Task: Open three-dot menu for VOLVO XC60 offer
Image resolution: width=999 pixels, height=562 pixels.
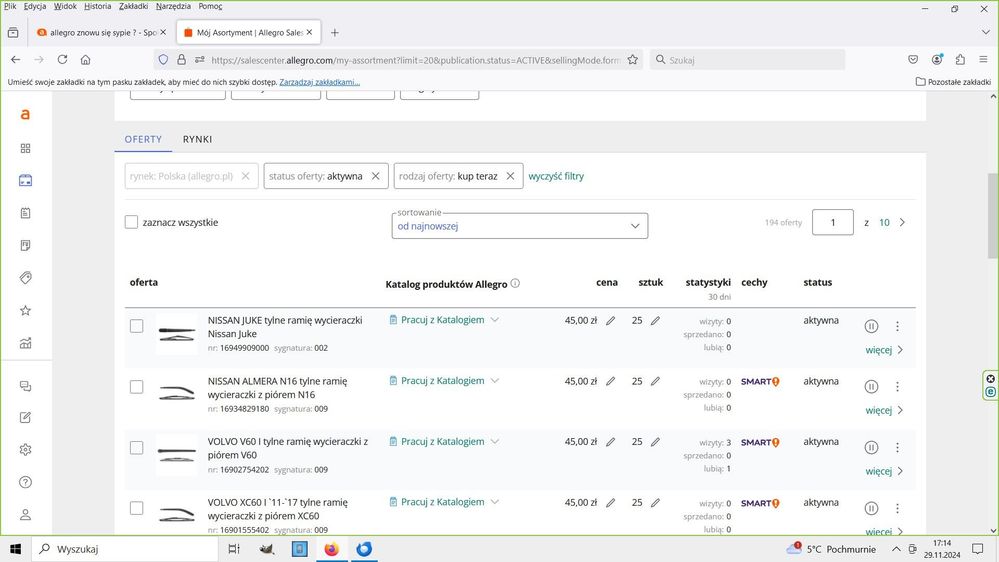Action: click(897, 508)
